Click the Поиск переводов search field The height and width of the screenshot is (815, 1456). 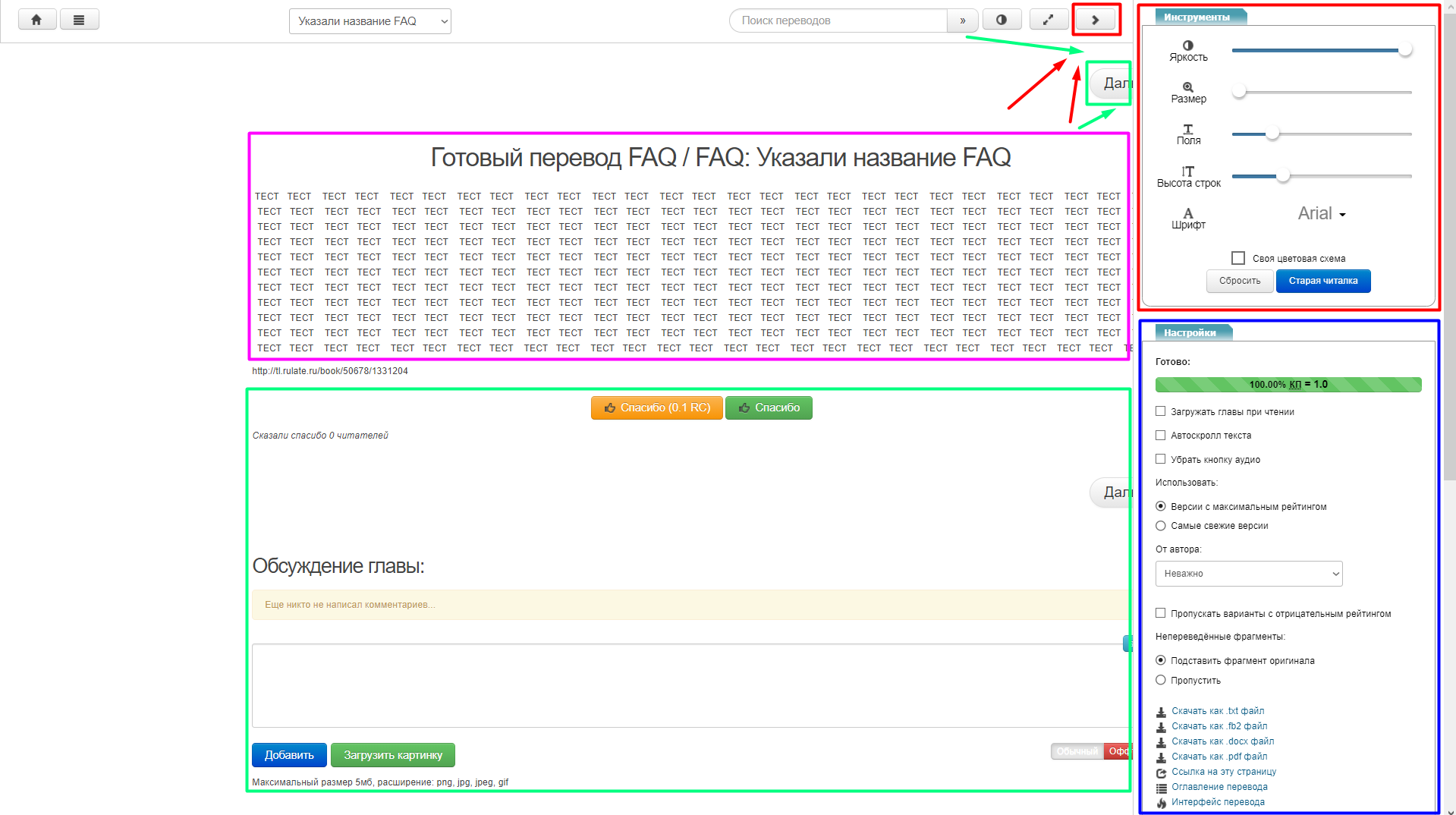[x=838, y=20]
